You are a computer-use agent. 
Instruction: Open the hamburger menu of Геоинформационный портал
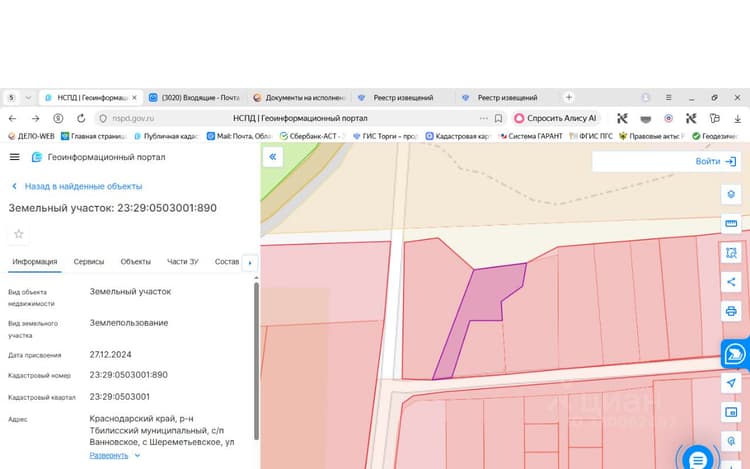14,157
